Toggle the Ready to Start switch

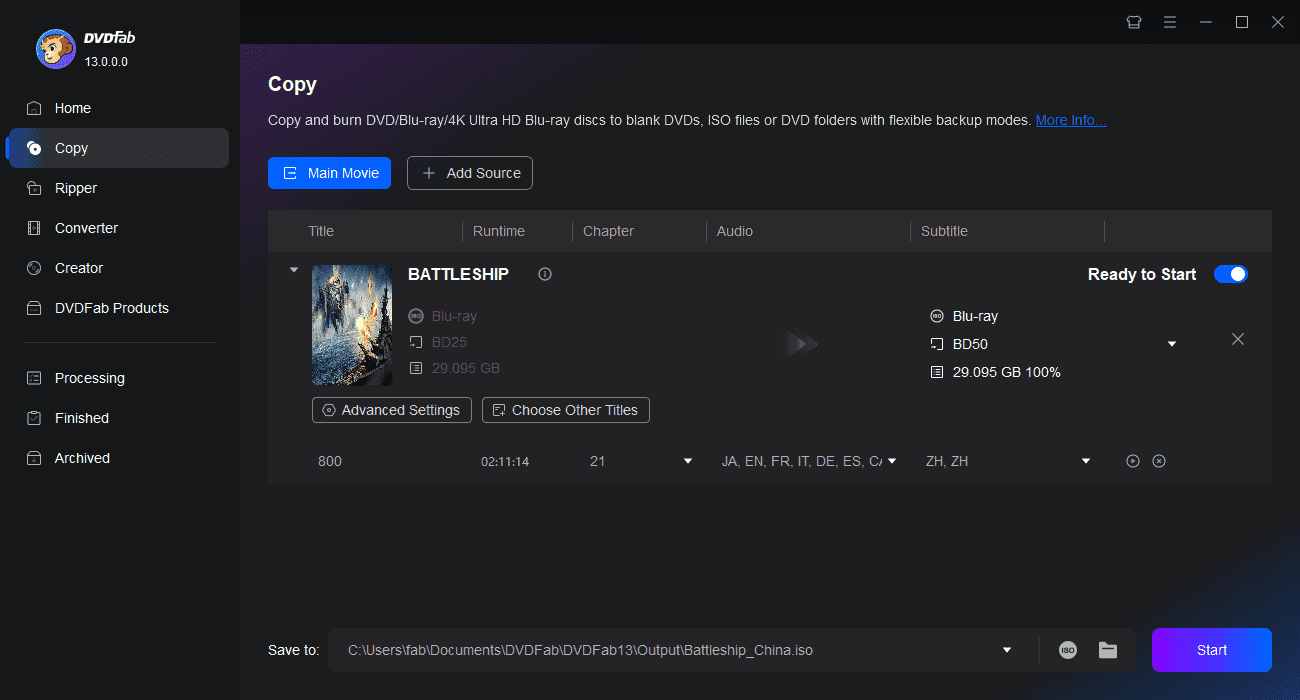click(1231, 274)
